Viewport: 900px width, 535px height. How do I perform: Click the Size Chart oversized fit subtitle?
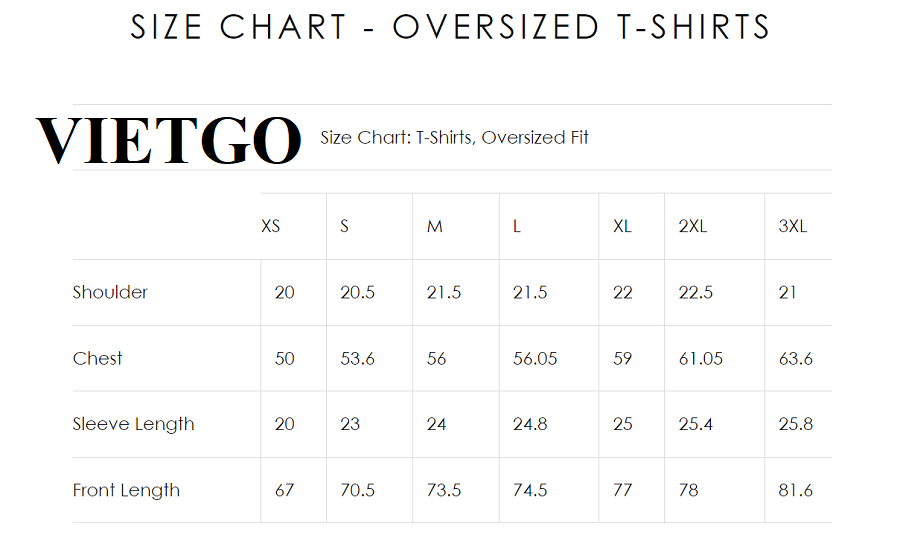pyautogui.click(x=454, y=138)
